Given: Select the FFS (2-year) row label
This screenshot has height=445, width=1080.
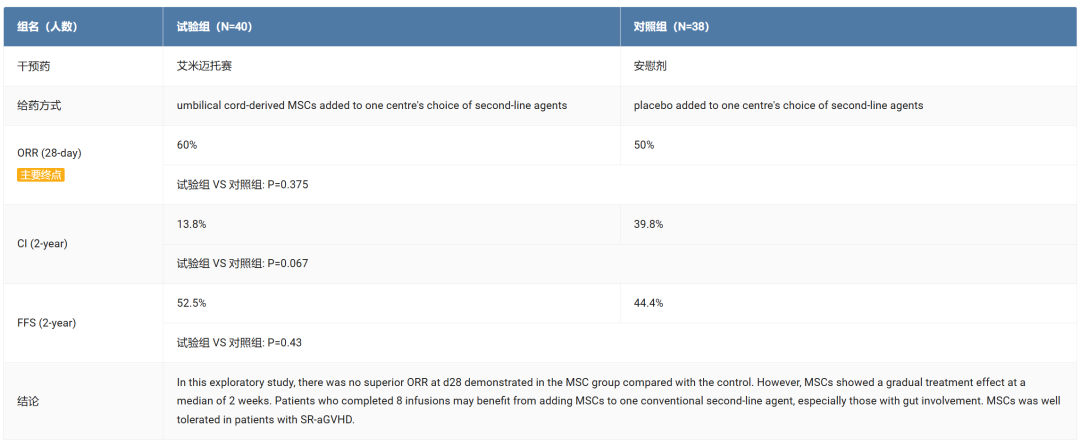Looking at the screenshot, I should click(46, 323).
